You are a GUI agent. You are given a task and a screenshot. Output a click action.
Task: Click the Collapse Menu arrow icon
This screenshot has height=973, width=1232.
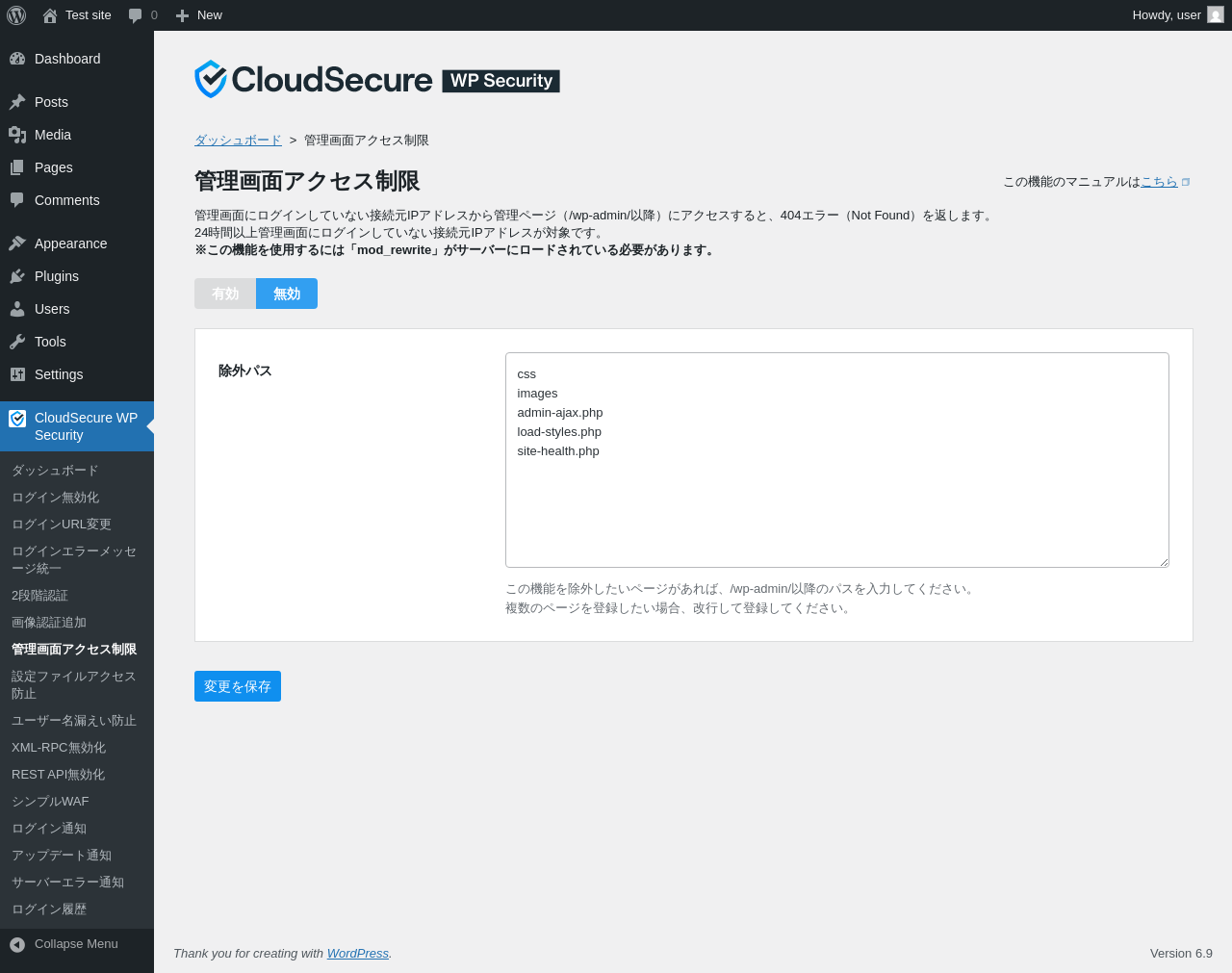pos(17,945)
